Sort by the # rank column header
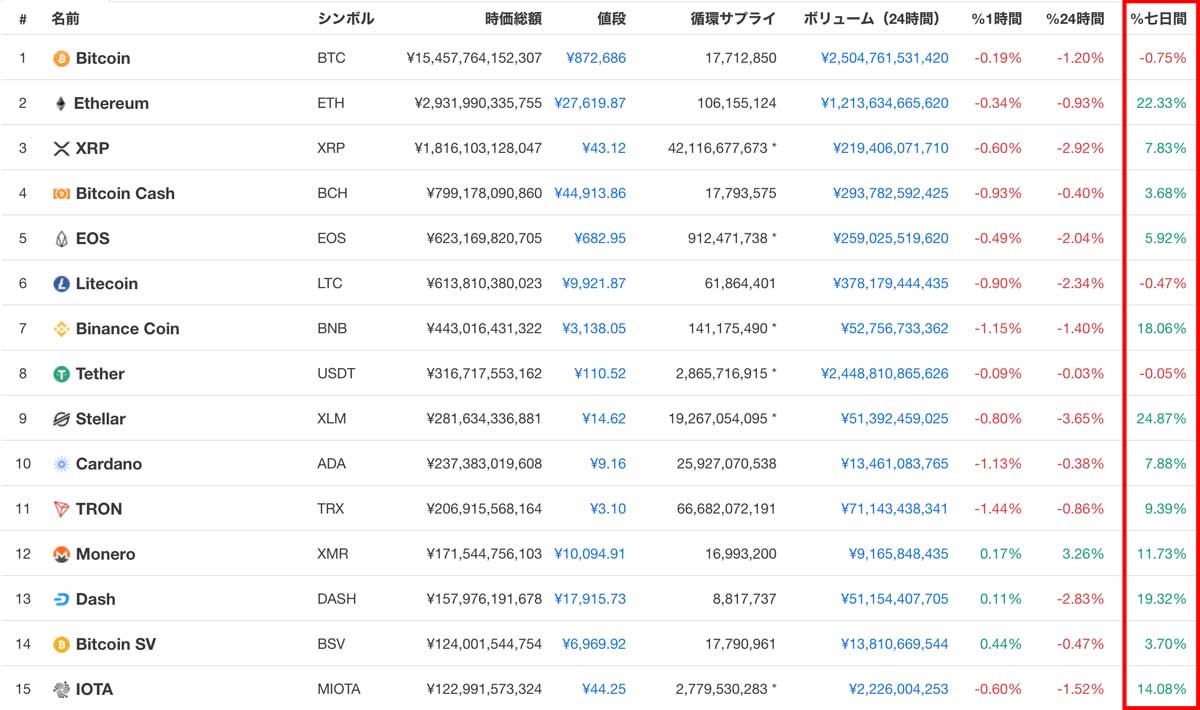Screen dimensions: 1200x710 click(23, 18)
